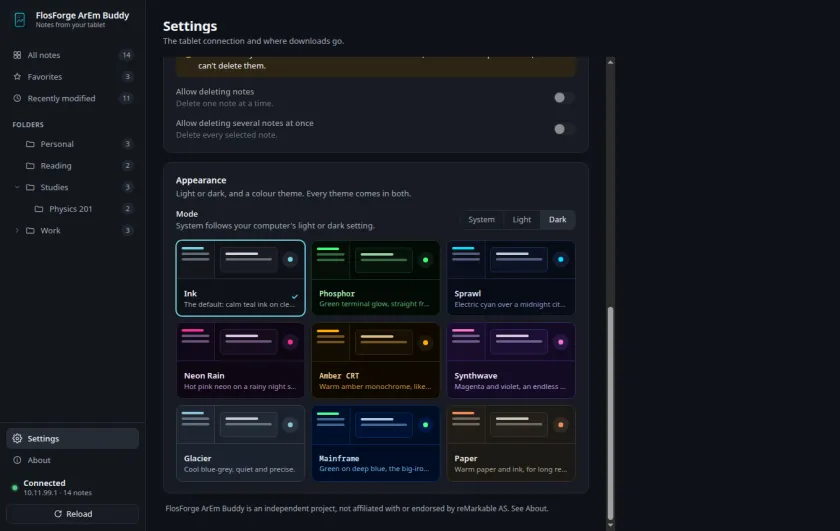Screen dimensions: 840x531
Task: Click the 10.11.99.1 · 14 notes status
Action: [x=57, y=493]
